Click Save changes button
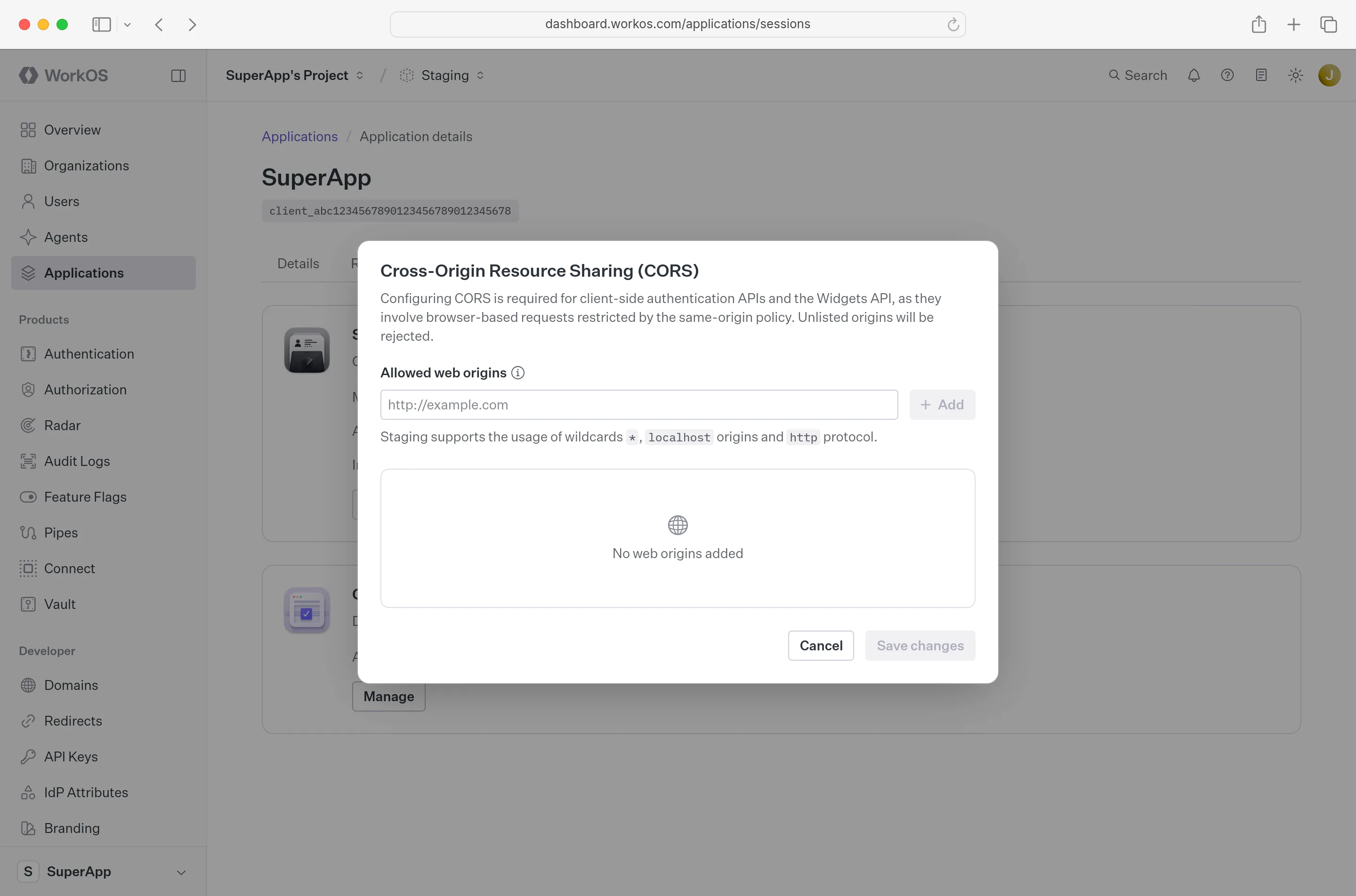 coord(920,646)
